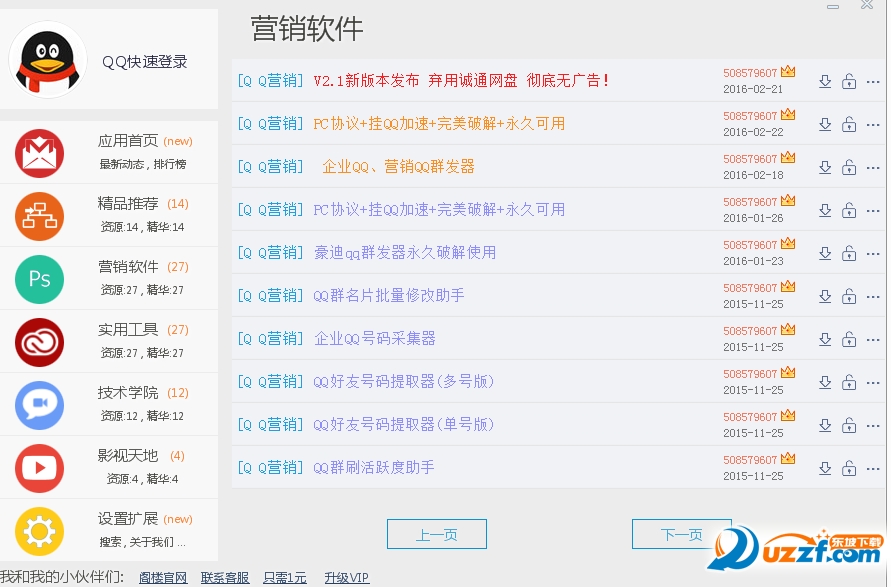891x587 pixels.
Task: Open V2.1新版本发布 弃用诚通网盘 entry
Action: (462, 81)
